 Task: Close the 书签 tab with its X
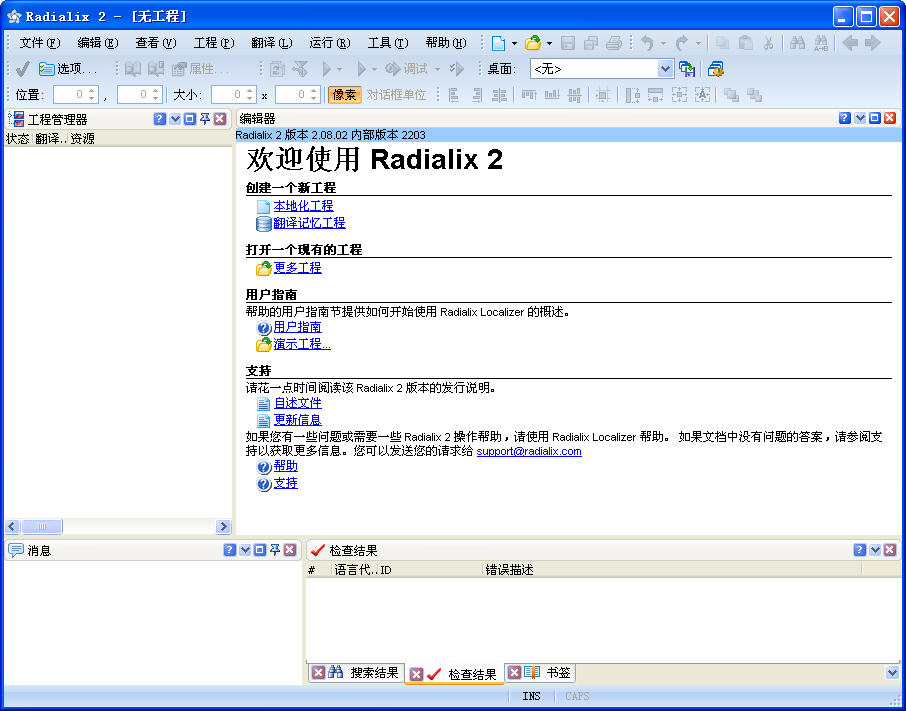(x=514, y=673)
